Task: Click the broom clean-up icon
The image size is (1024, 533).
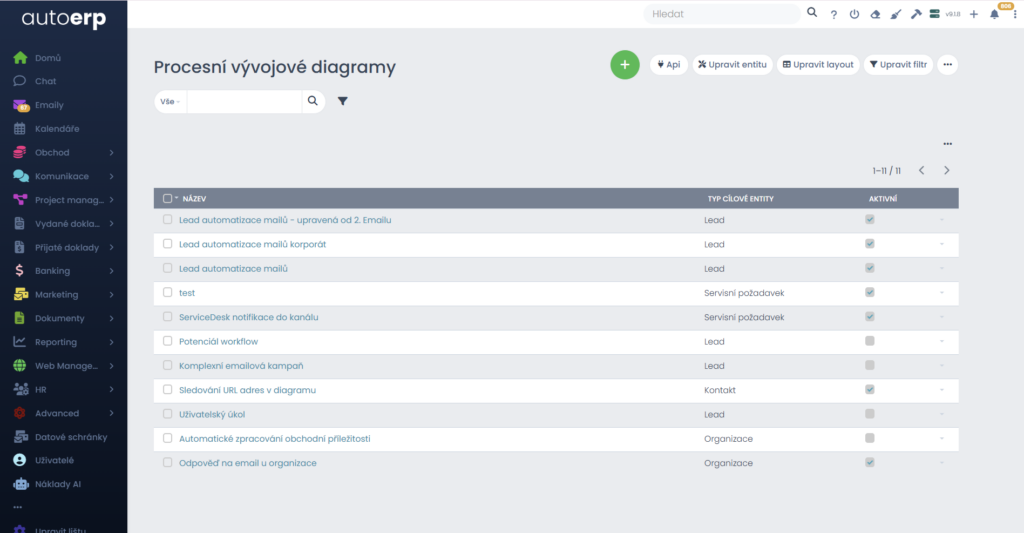Action: pyautogui.click(x=896, y=14)
